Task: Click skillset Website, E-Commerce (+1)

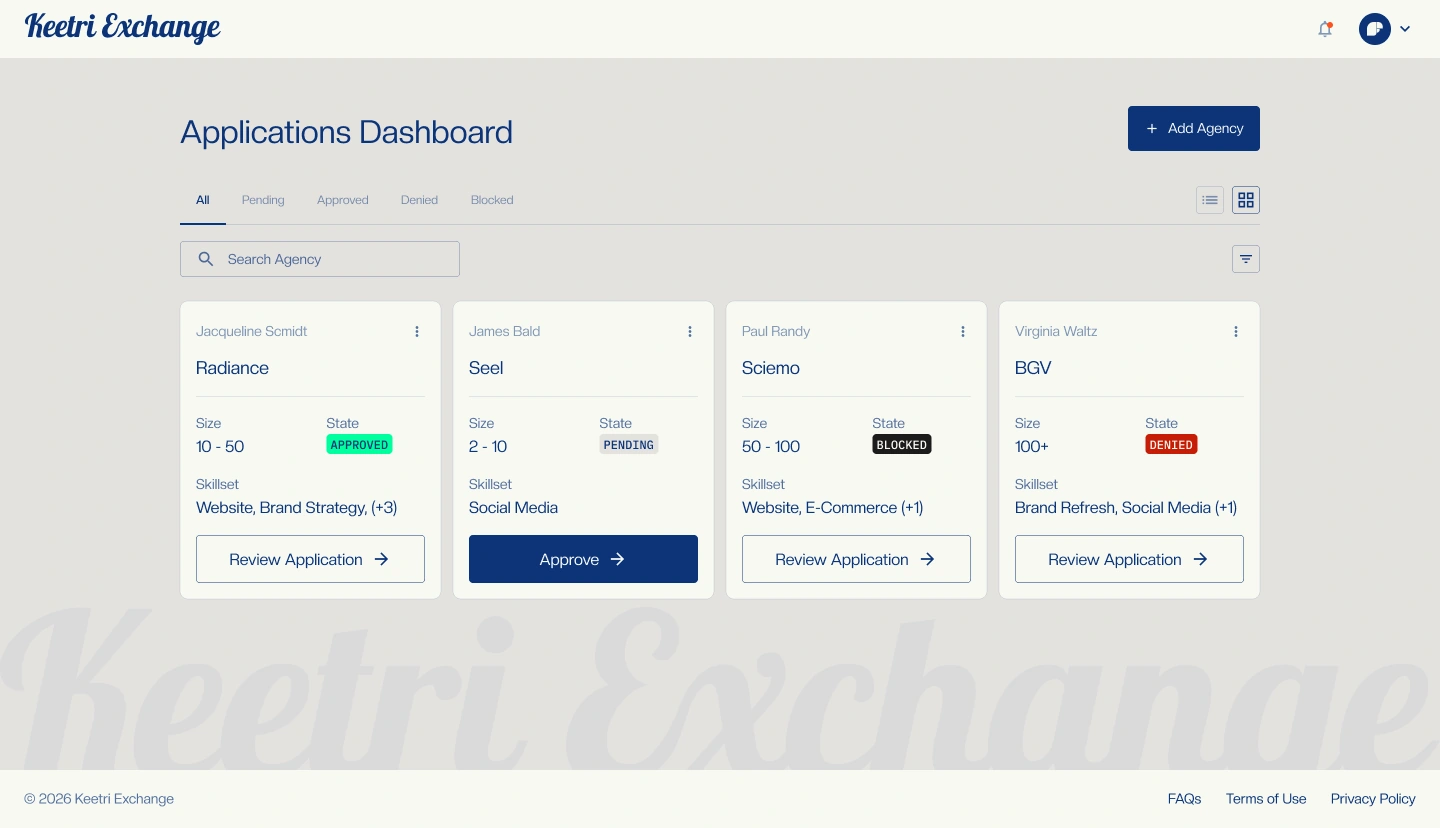Action: 832,508
